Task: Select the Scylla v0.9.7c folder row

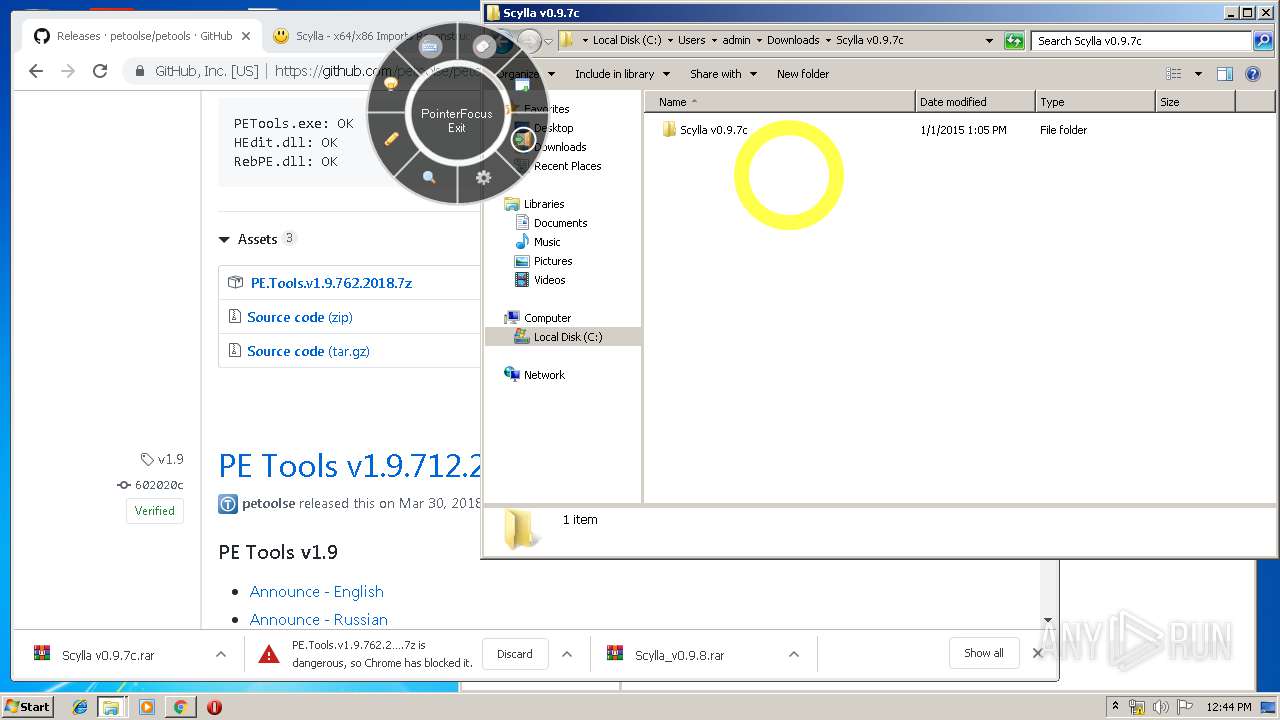Action: [x=703, y=130]
